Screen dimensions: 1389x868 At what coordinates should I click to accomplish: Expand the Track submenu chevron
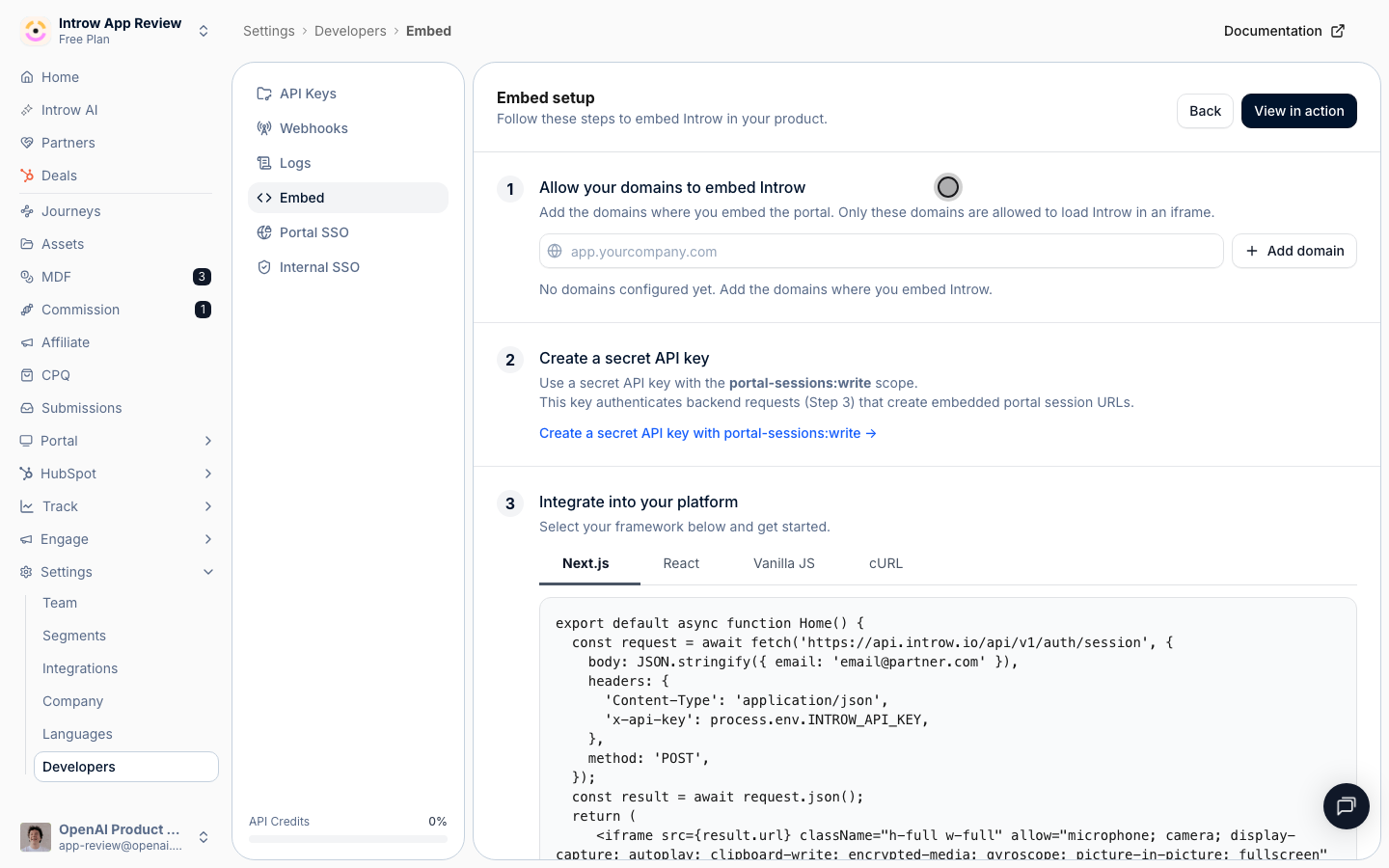click(208, 506)
